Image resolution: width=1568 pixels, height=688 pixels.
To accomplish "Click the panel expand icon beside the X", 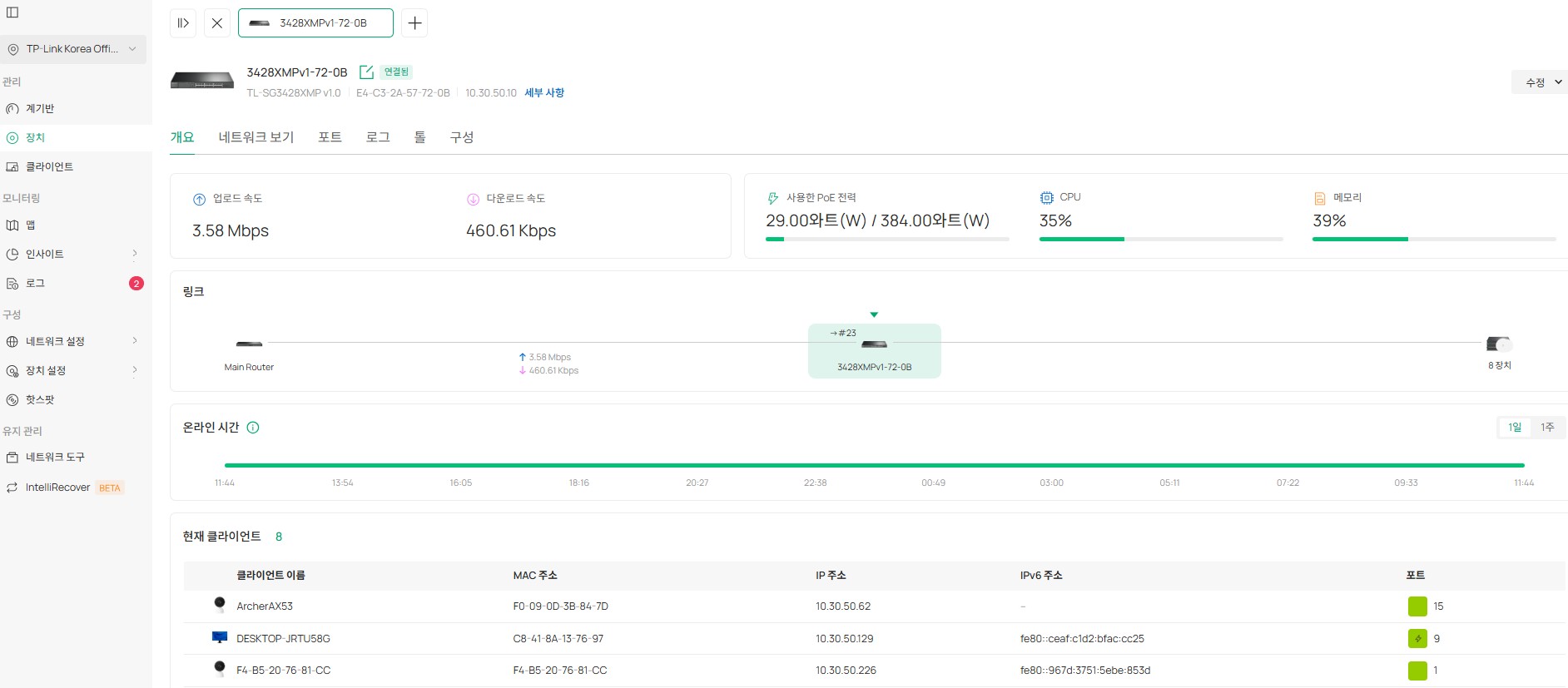I will (x=183, y=23).
